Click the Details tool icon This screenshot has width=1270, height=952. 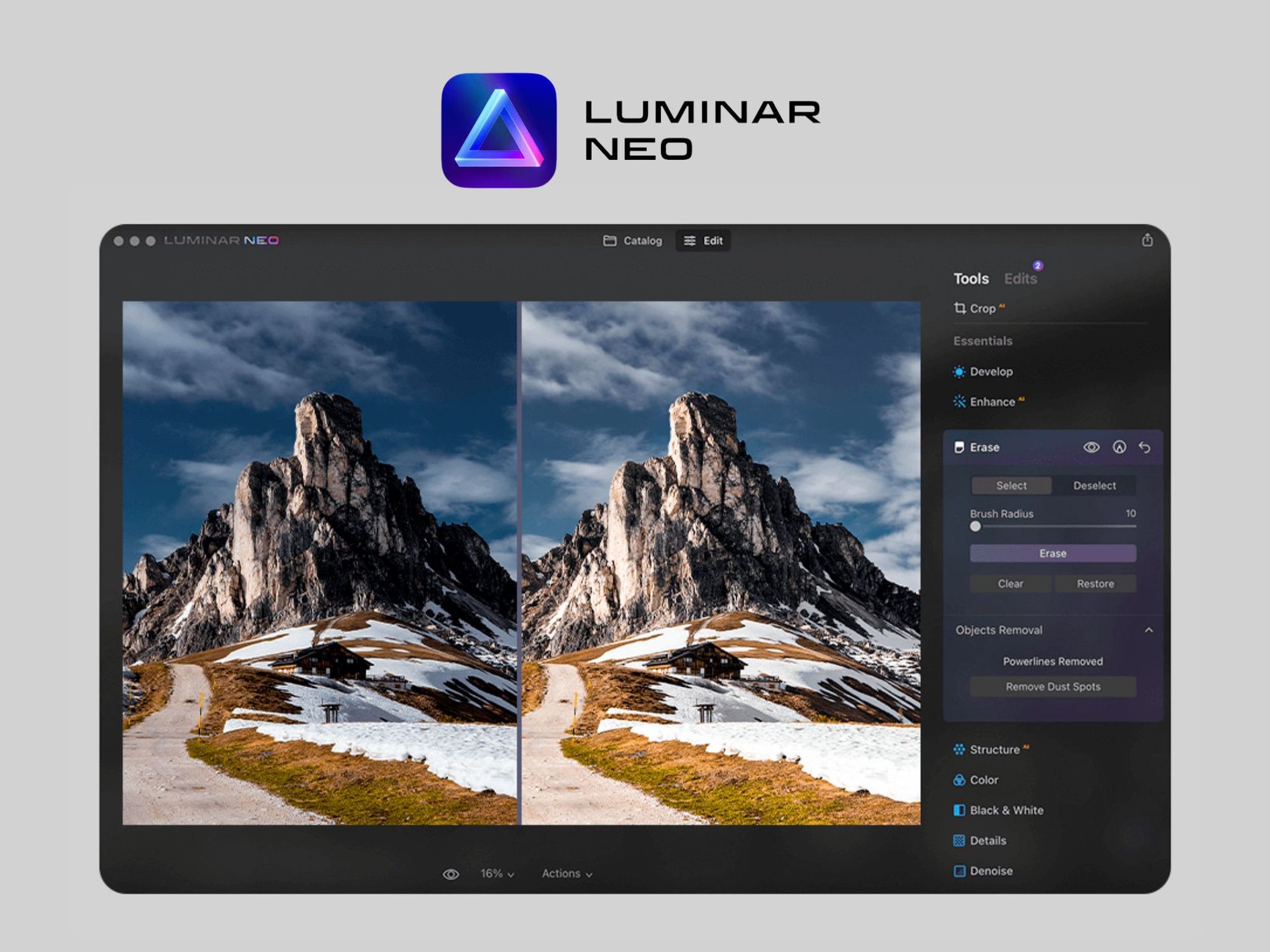(x=959, y=841)
